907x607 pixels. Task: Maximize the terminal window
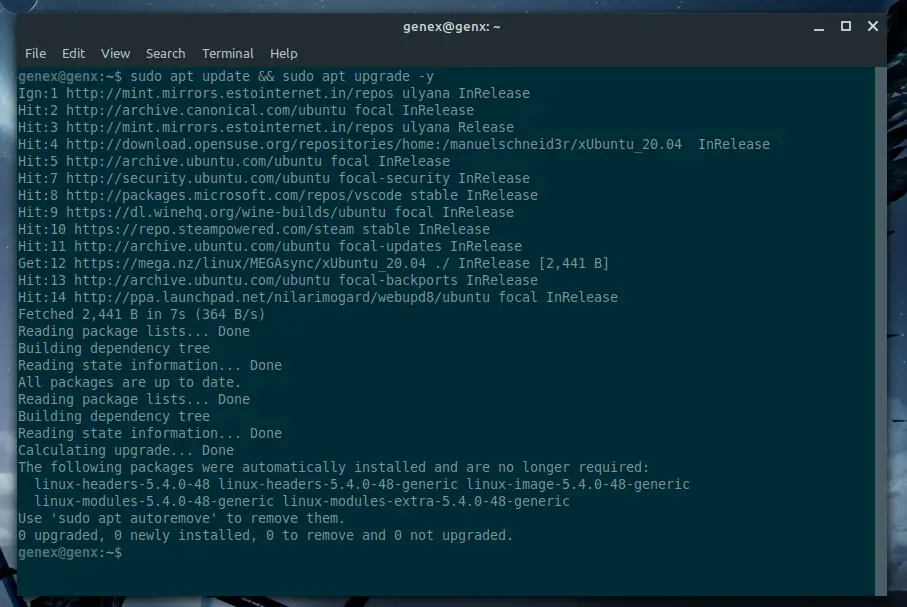(846, 26)
